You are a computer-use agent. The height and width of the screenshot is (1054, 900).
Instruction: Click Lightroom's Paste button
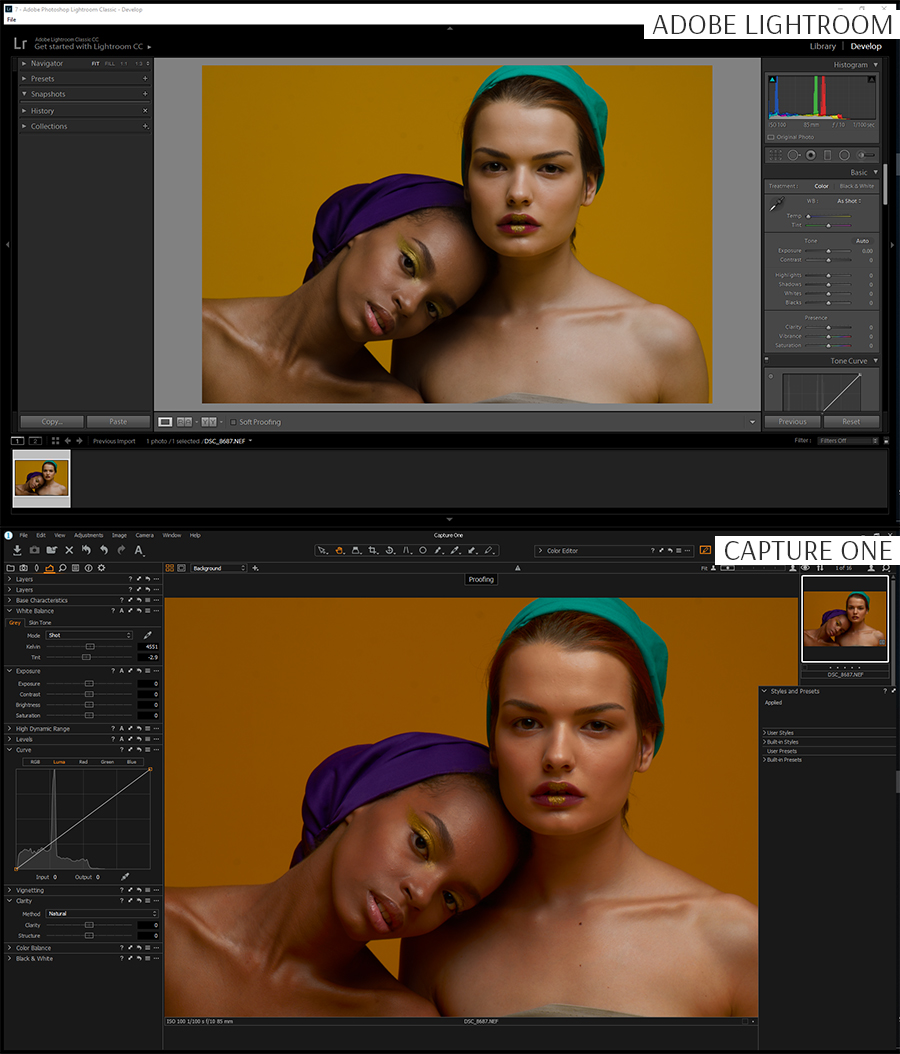tap(118, 421)
